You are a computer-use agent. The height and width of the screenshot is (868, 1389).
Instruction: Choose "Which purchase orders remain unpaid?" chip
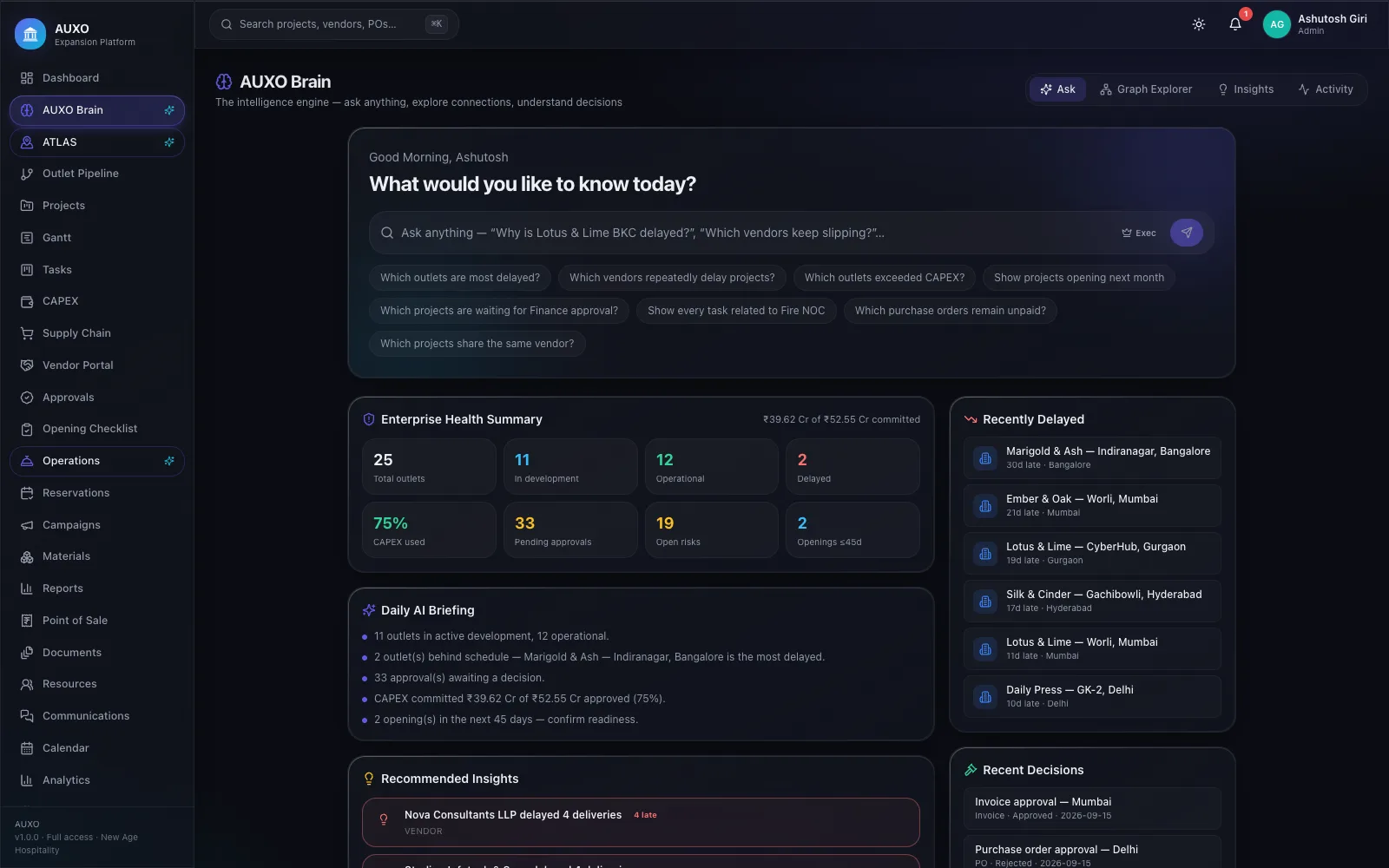point(951,311)
